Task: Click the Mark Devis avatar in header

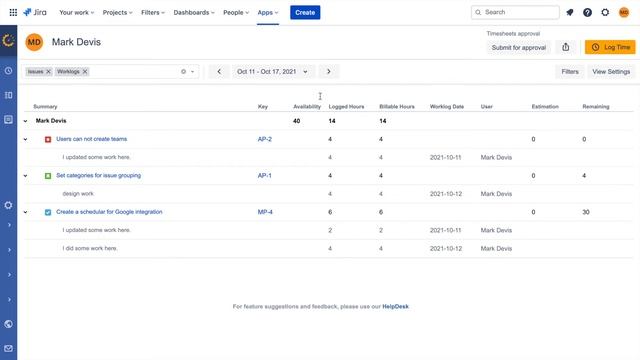Action: pyautogui.click(x=34, y=42)
